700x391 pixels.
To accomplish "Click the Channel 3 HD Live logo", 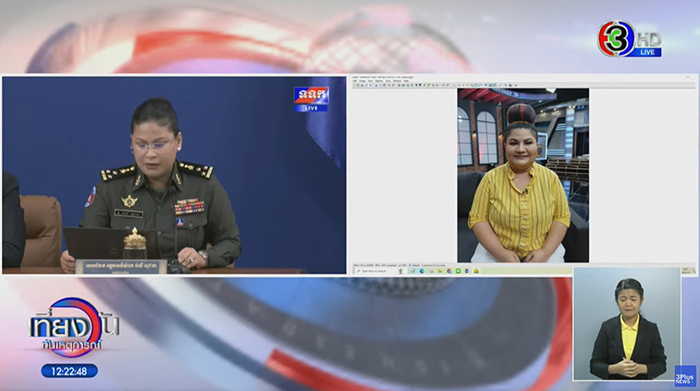I will point(630,39).
